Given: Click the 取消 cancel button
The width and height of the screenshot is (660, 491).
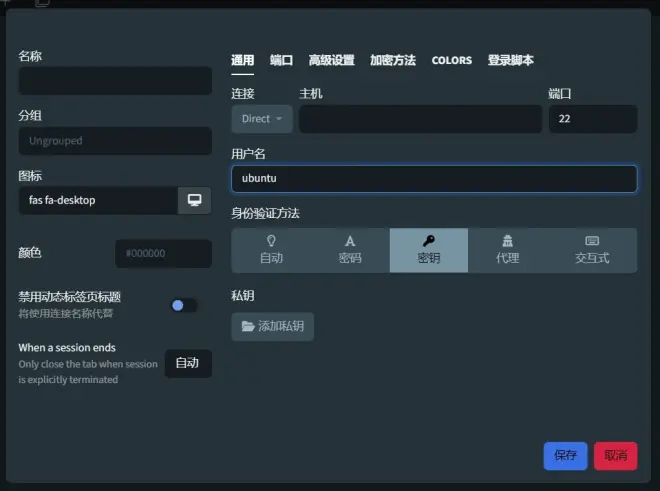Looking at the screenshot, I should pyautogui.click(x=615, y=455).
